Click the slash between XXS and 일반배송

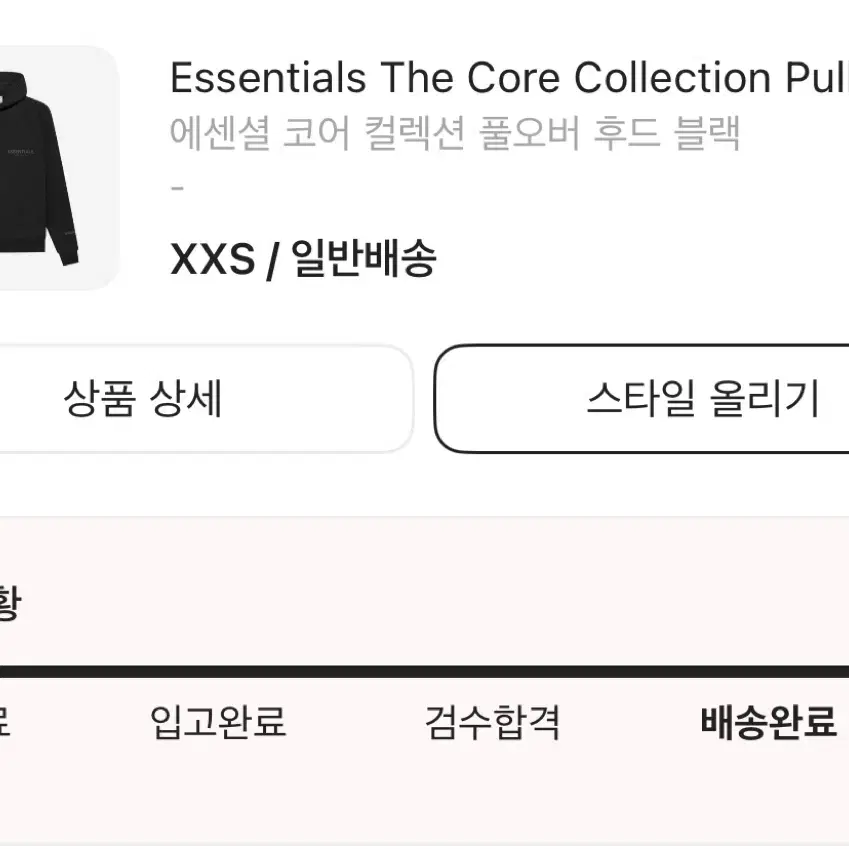pyautogui.click(x=273, y=261)
